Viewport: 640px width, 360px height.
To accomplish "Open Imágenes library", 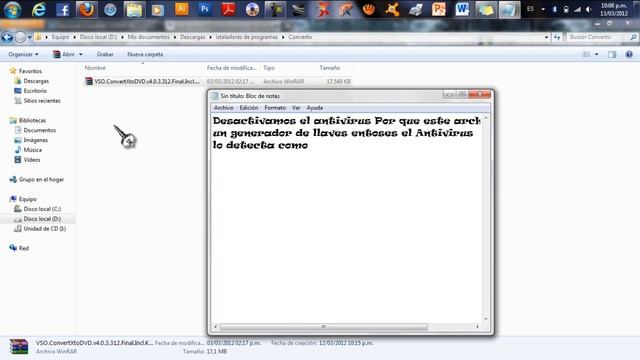I will coord(36,140).
